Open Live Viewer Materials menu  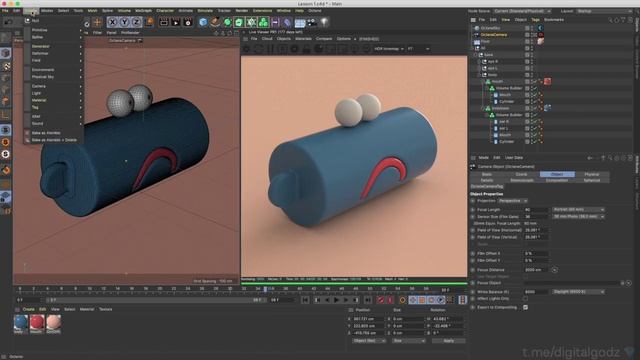tap(303, 39)
